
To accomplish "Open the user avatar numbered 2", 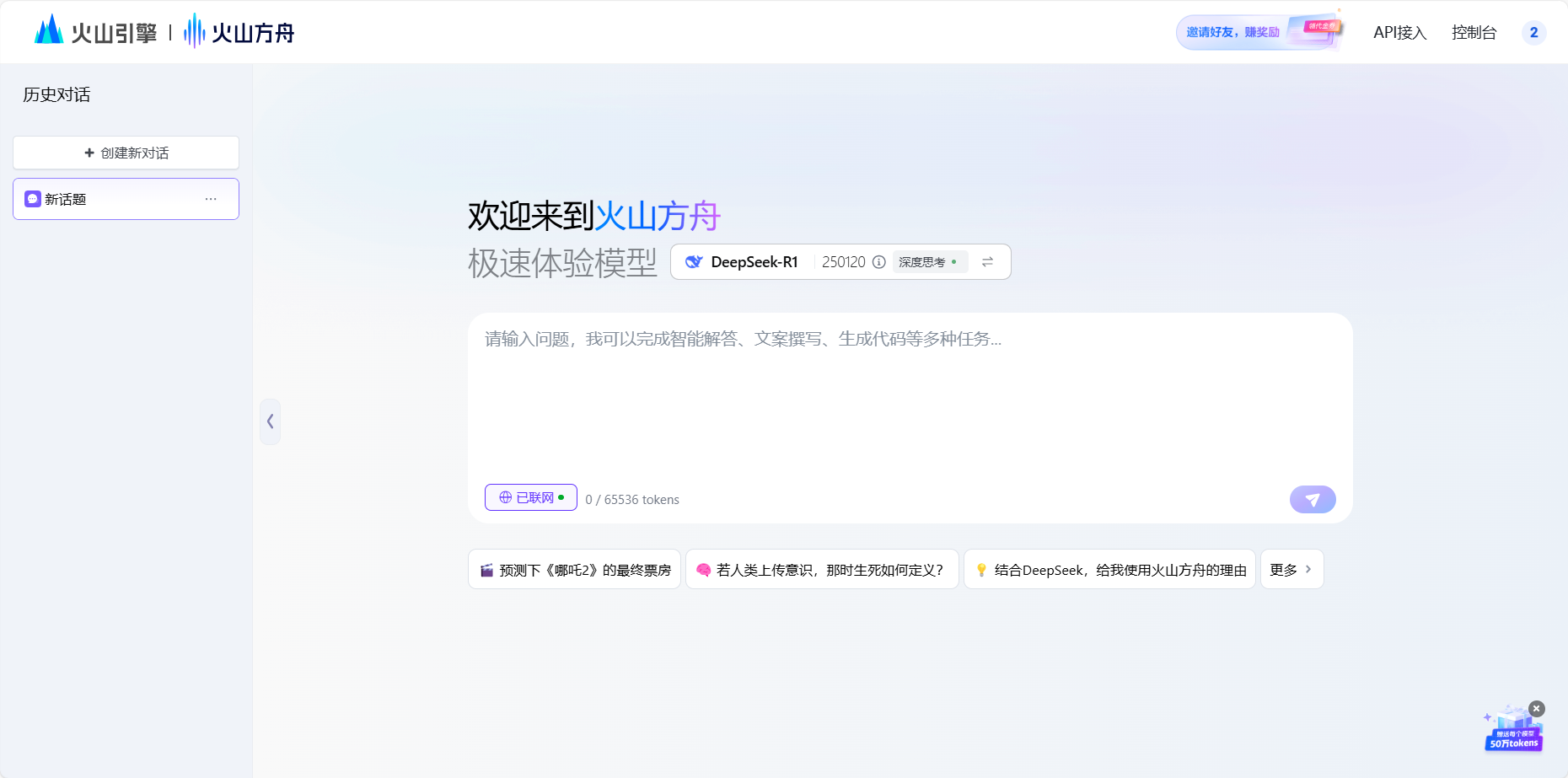I will [1533, 32].
